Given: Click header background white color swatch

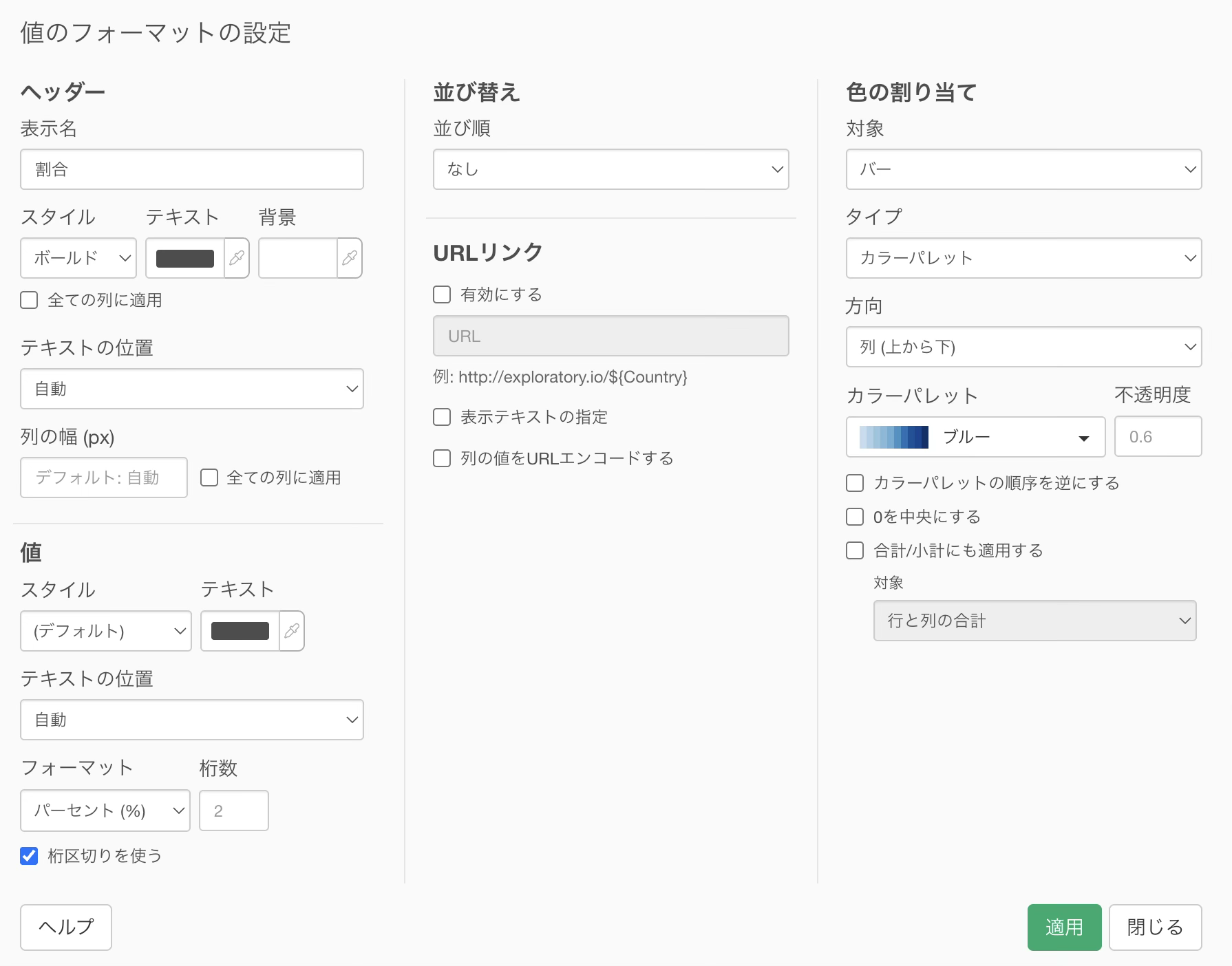Looking at the screenshot, I should tap(298, 258).
